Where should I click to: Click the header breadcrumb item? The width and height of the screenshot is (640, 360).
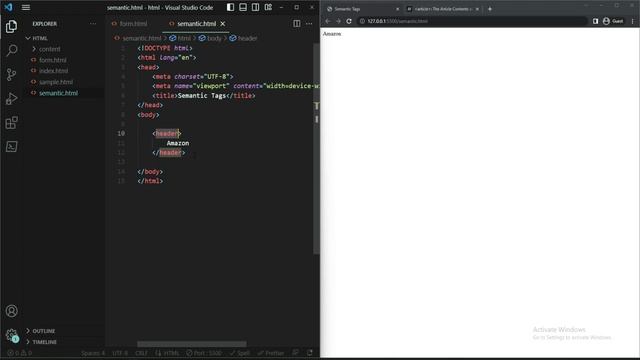[x=243, y=38]
